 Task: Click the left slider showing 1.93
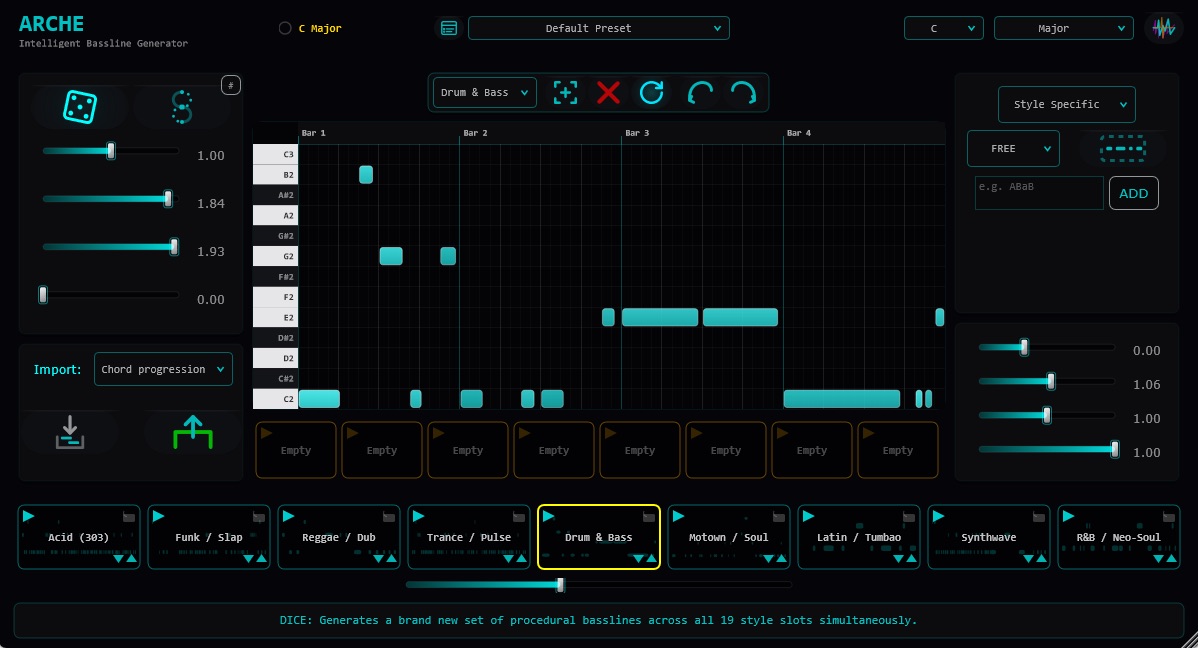coord(111,247)
